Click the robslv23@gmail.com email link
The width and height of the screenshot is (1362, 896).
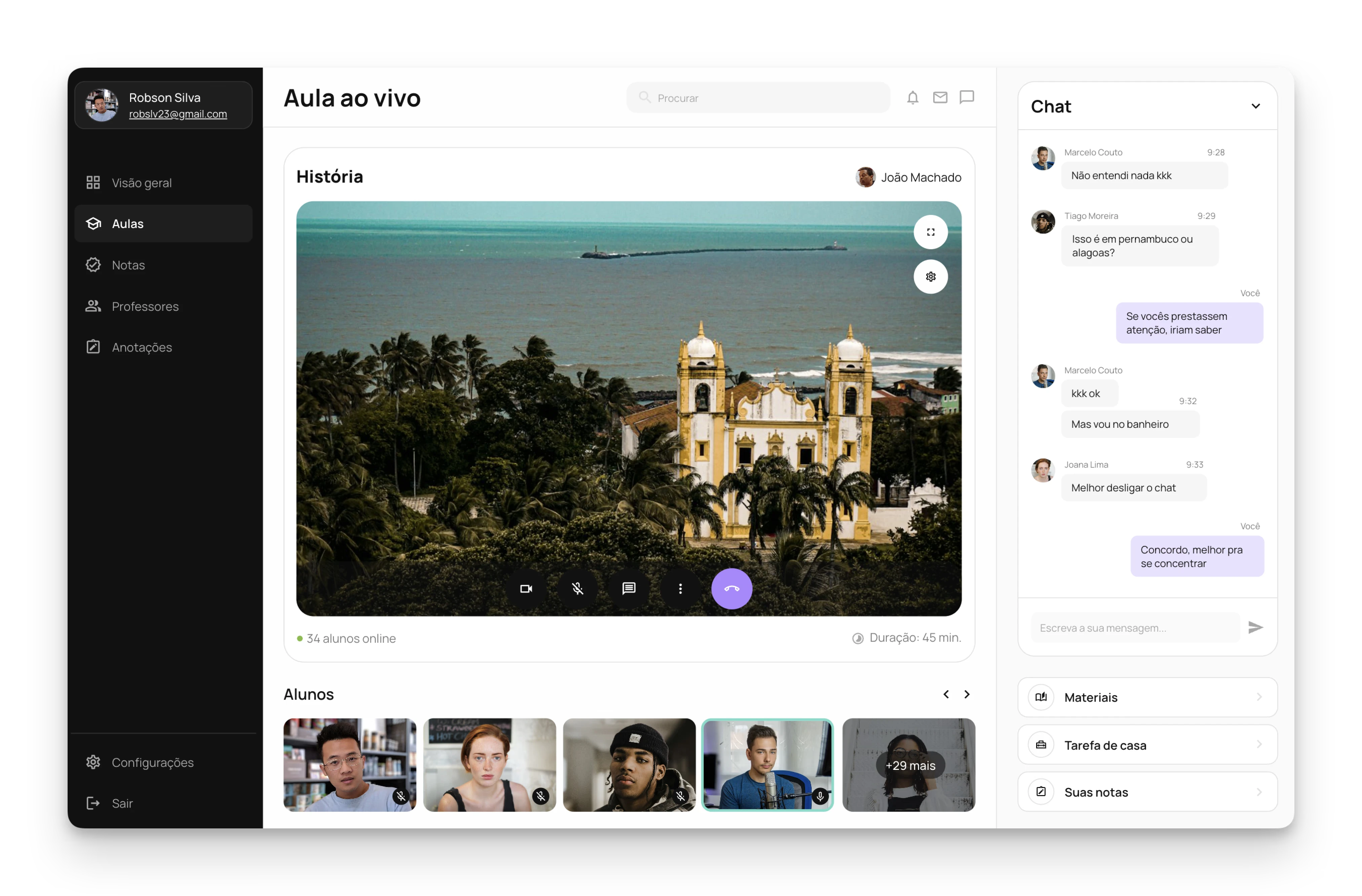click(178, 114)
